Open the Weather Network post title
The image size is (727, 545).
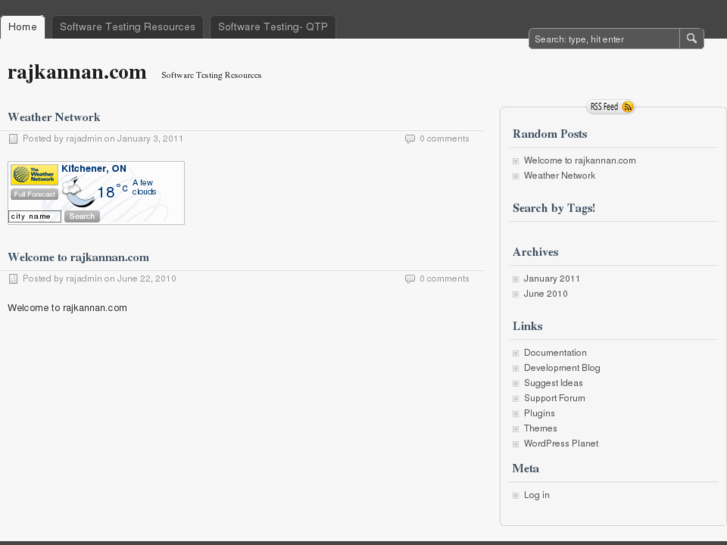coord(54,117)
